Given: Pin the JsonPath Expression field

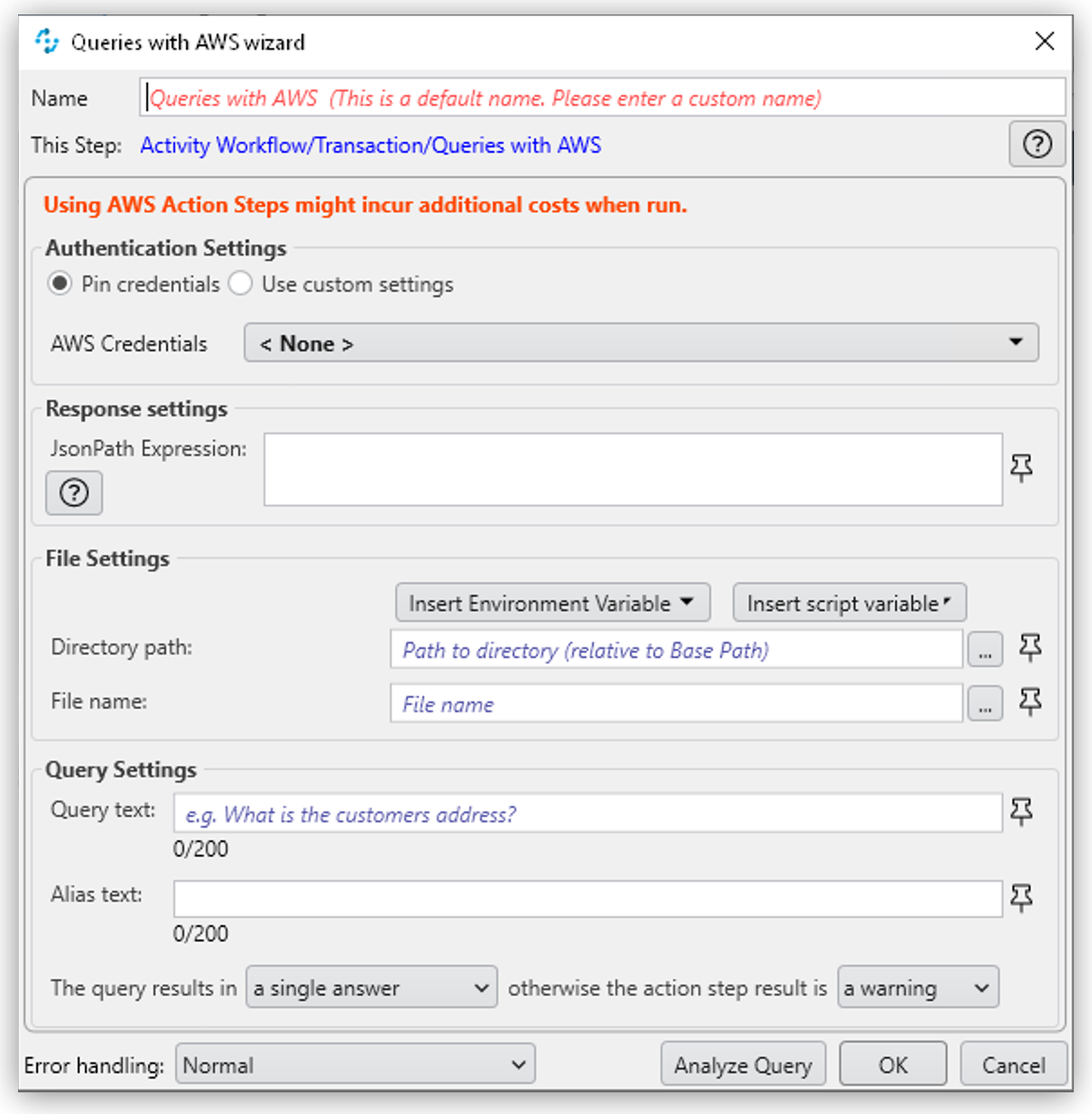Looking at the screenshot, I should pos(1022,468).
